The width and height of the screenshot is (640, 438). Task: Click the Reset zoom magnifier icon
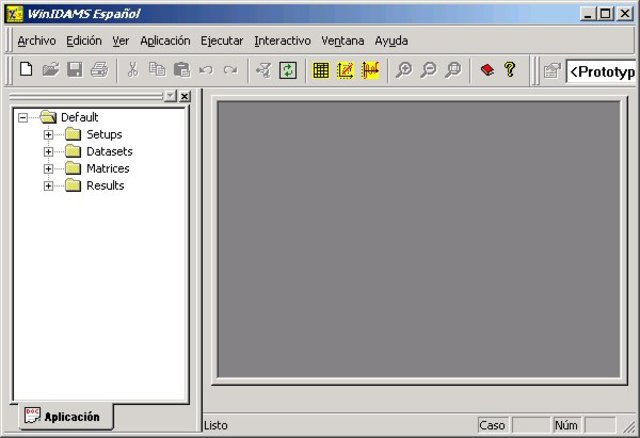pos(453,70)
